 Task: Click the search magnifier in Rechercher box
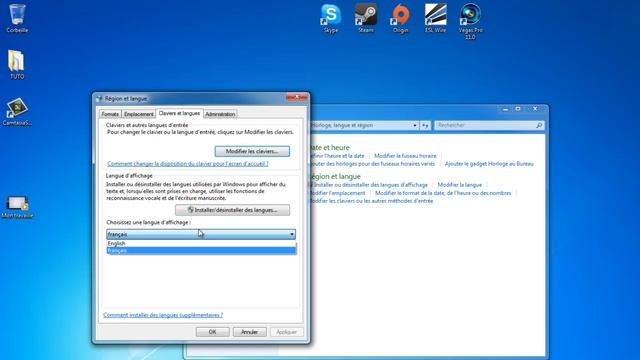tap(539, 125)
